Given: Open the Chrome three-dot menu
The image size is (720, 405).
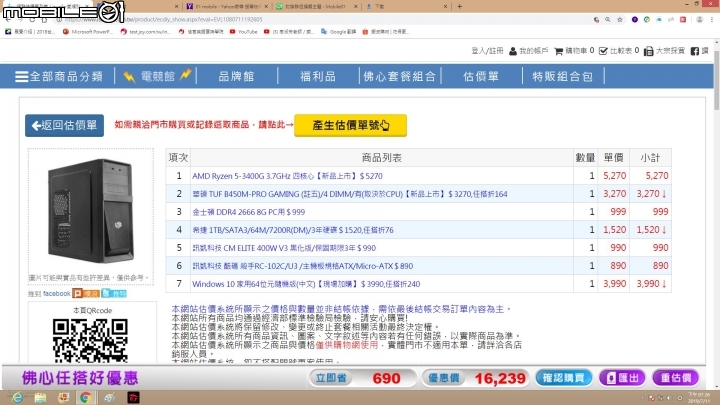Looking at the screenshot, I should (x=712, y=20).
